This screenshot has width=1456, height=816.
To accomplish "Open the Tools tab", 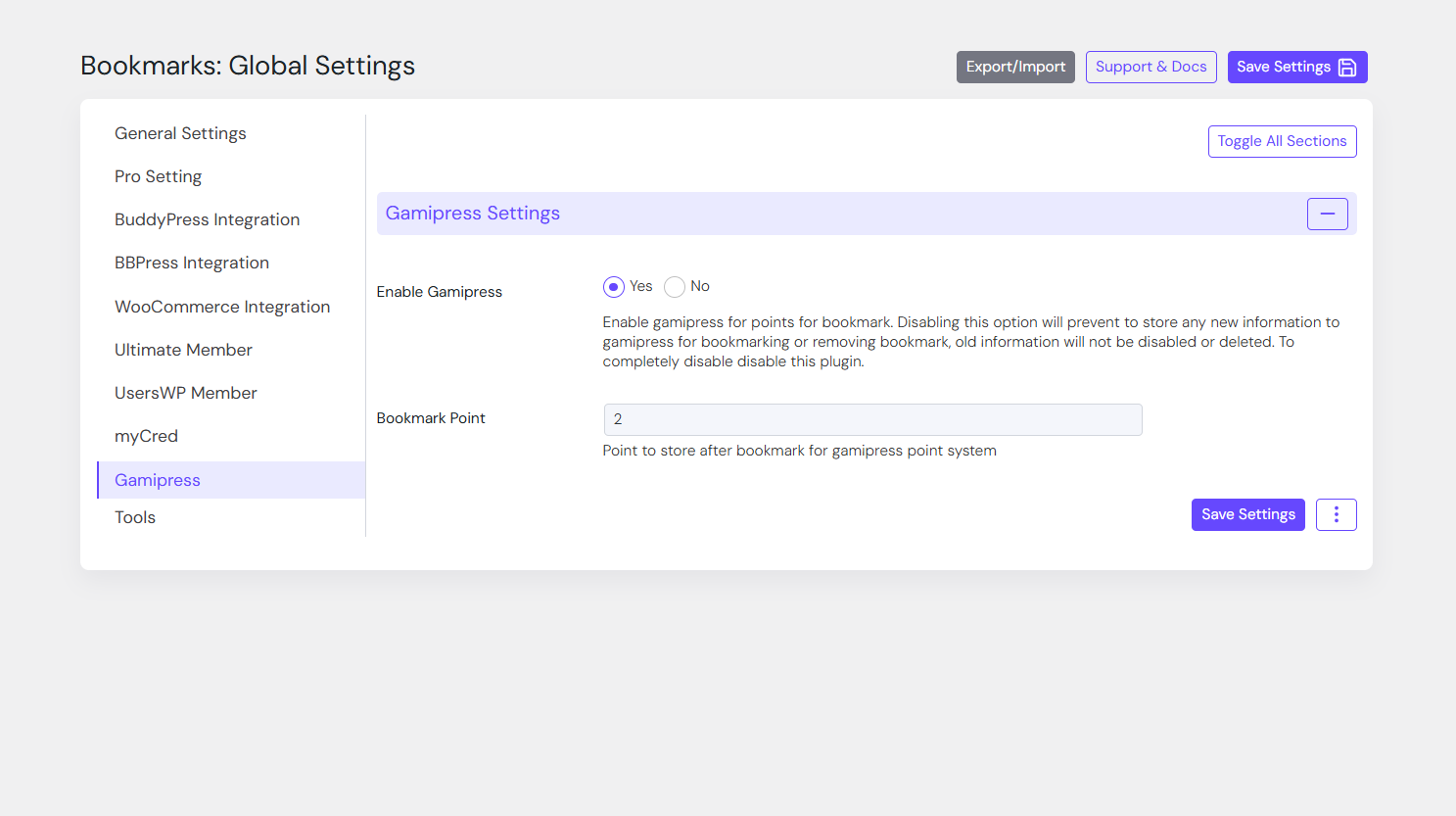I will tap(135, 517).
